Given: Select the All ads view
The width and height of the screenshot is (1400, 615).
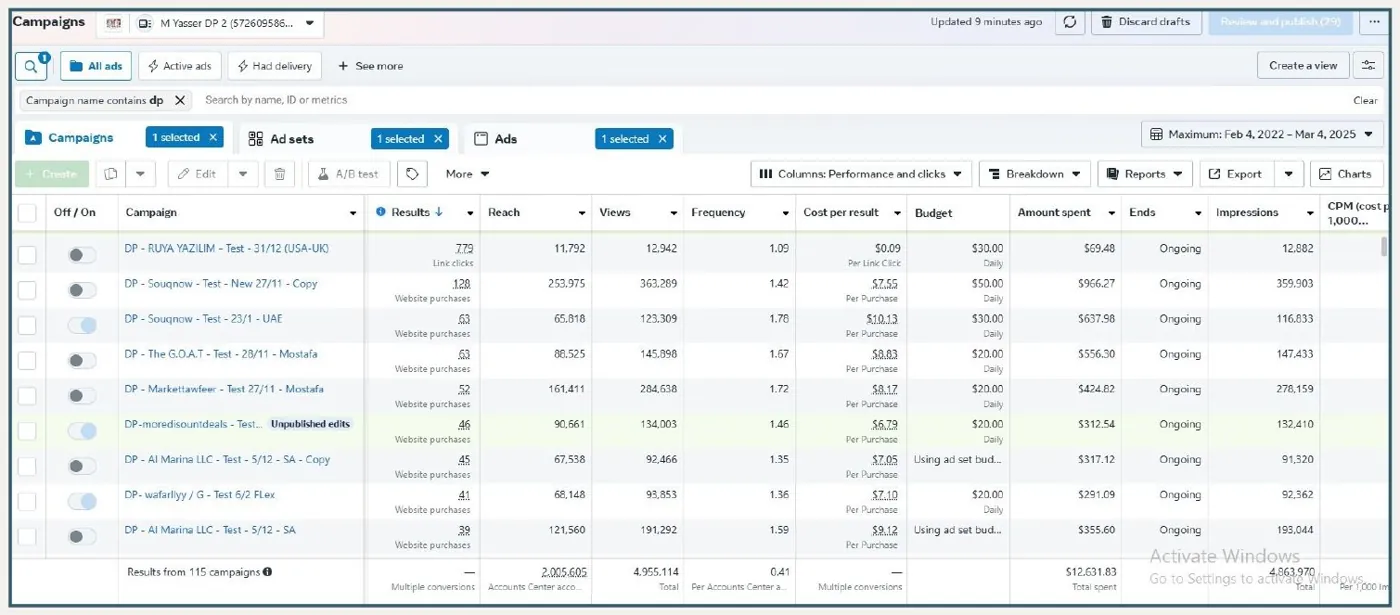Looking at the screenshot, I should [x=96, y=66].
